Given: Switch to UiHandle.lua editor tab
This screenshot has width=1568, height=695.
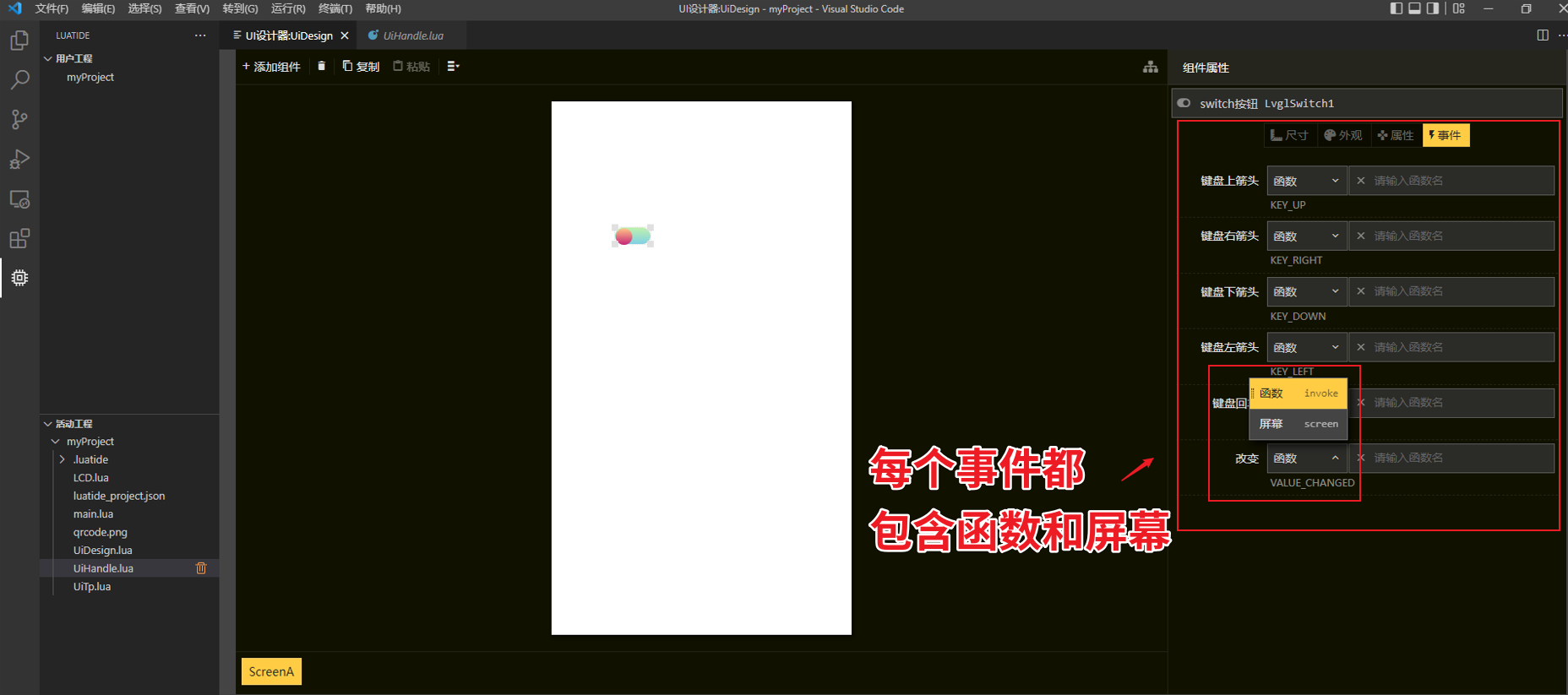Looking at the screenshot, I should coord(411,35).
